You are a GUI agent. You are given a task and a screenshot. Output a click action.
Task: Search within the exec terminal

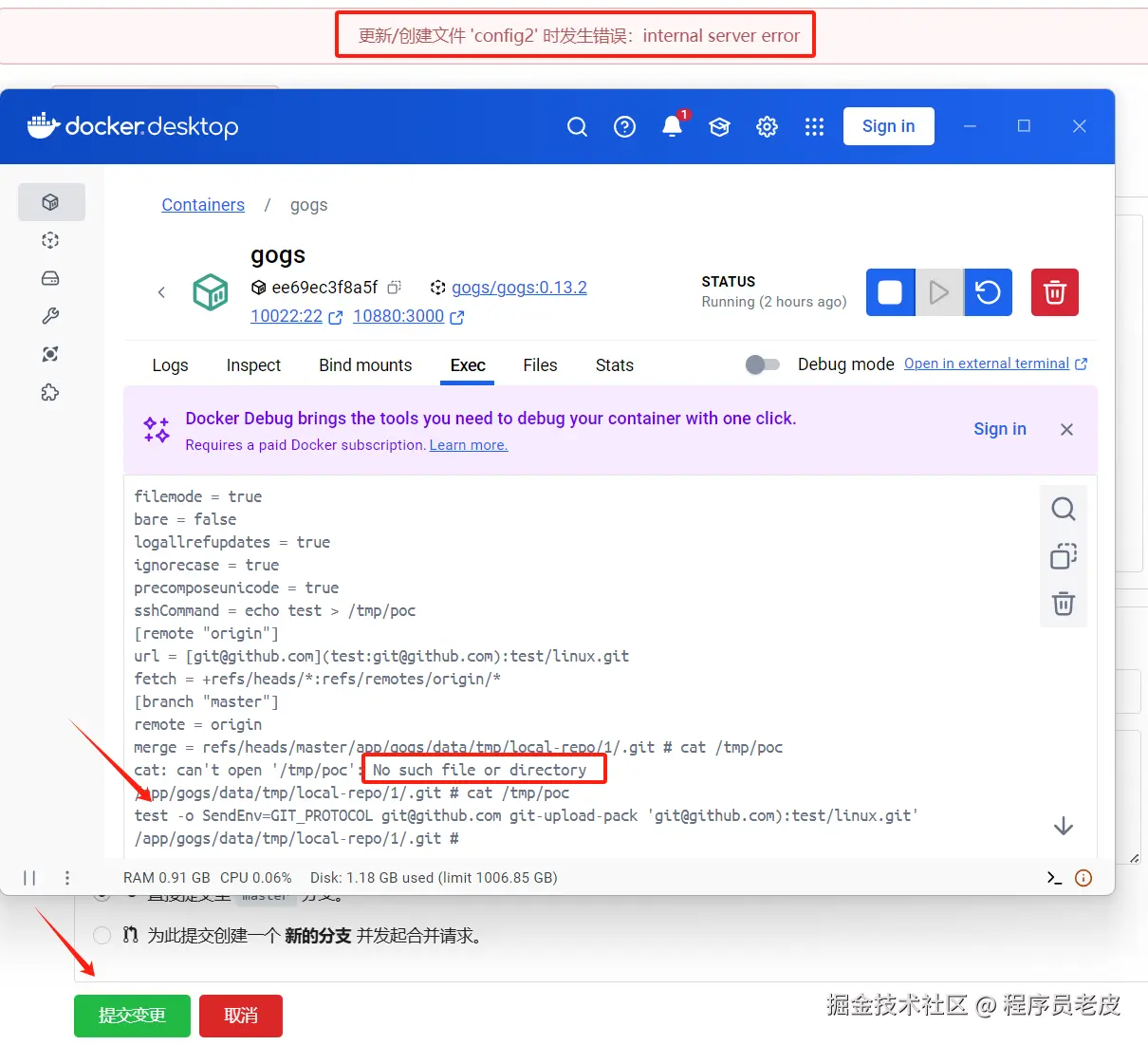tap(1064, 510)
